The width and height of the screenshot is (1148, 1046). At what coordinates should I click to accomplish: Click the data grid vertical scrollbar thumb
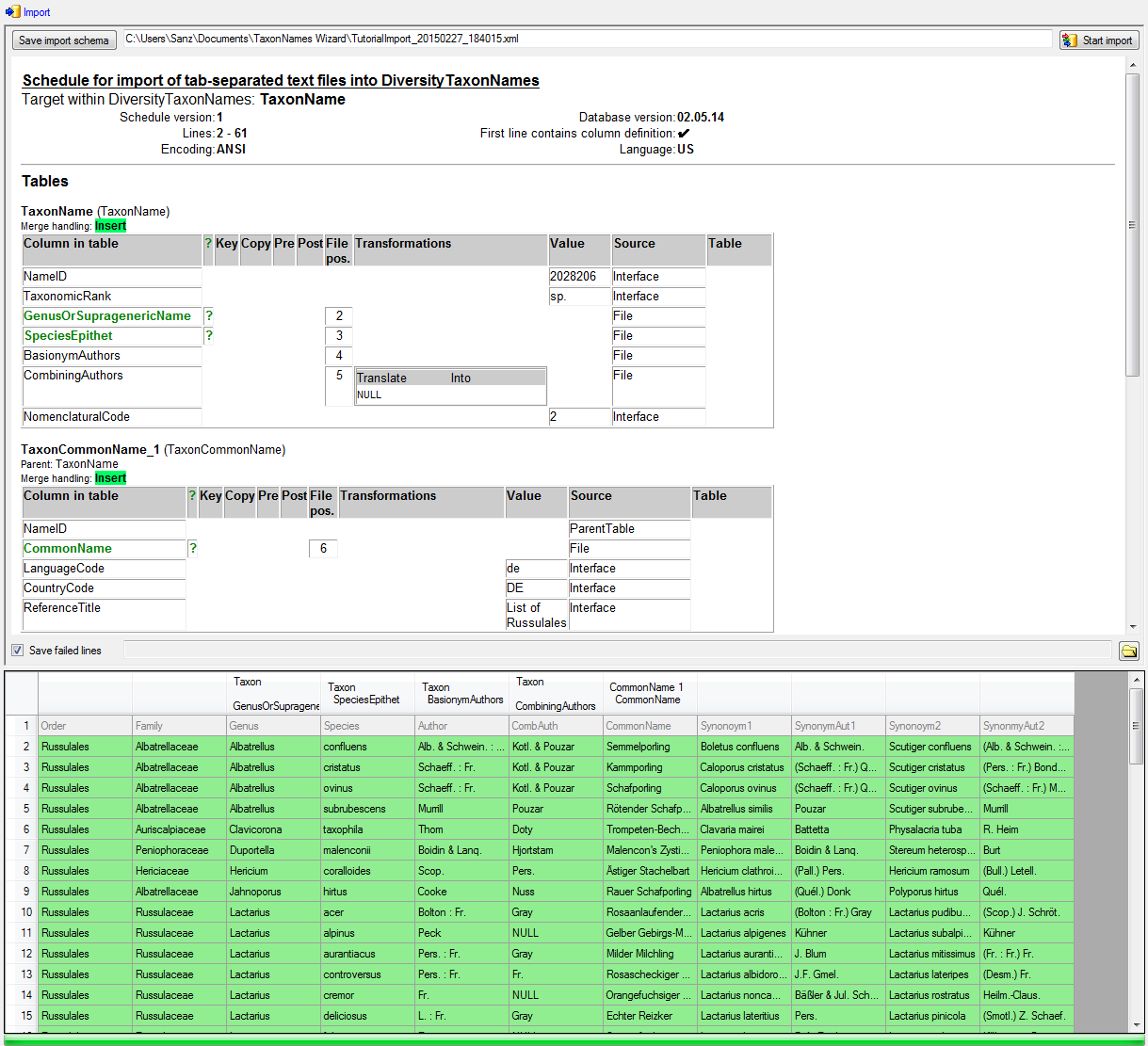click(1137, 725)
